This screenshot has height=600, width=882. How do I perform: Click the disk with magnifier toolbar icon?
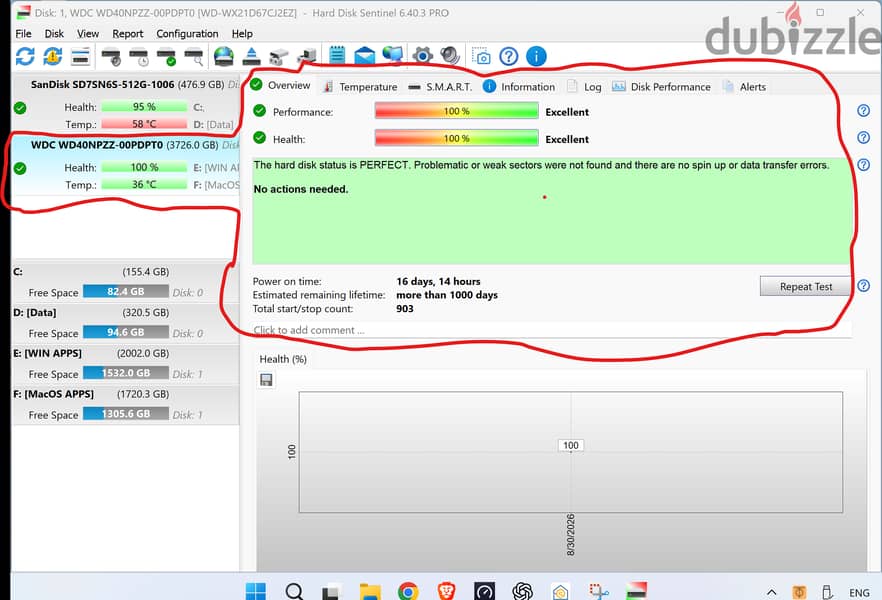[194, 57]
